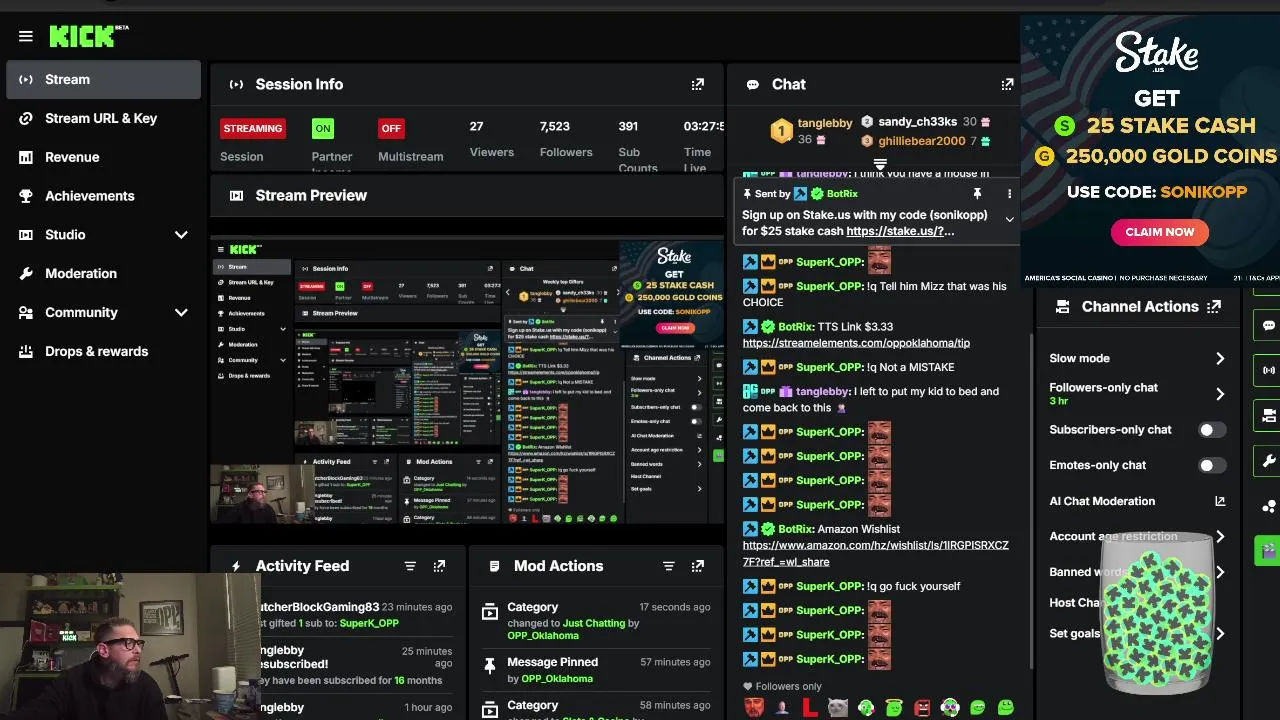The height and width of the screenshot is (720, 1280).
Task: Open the stake.us link in pinned message
Action: pyautogui.click(x=900, y=231)
